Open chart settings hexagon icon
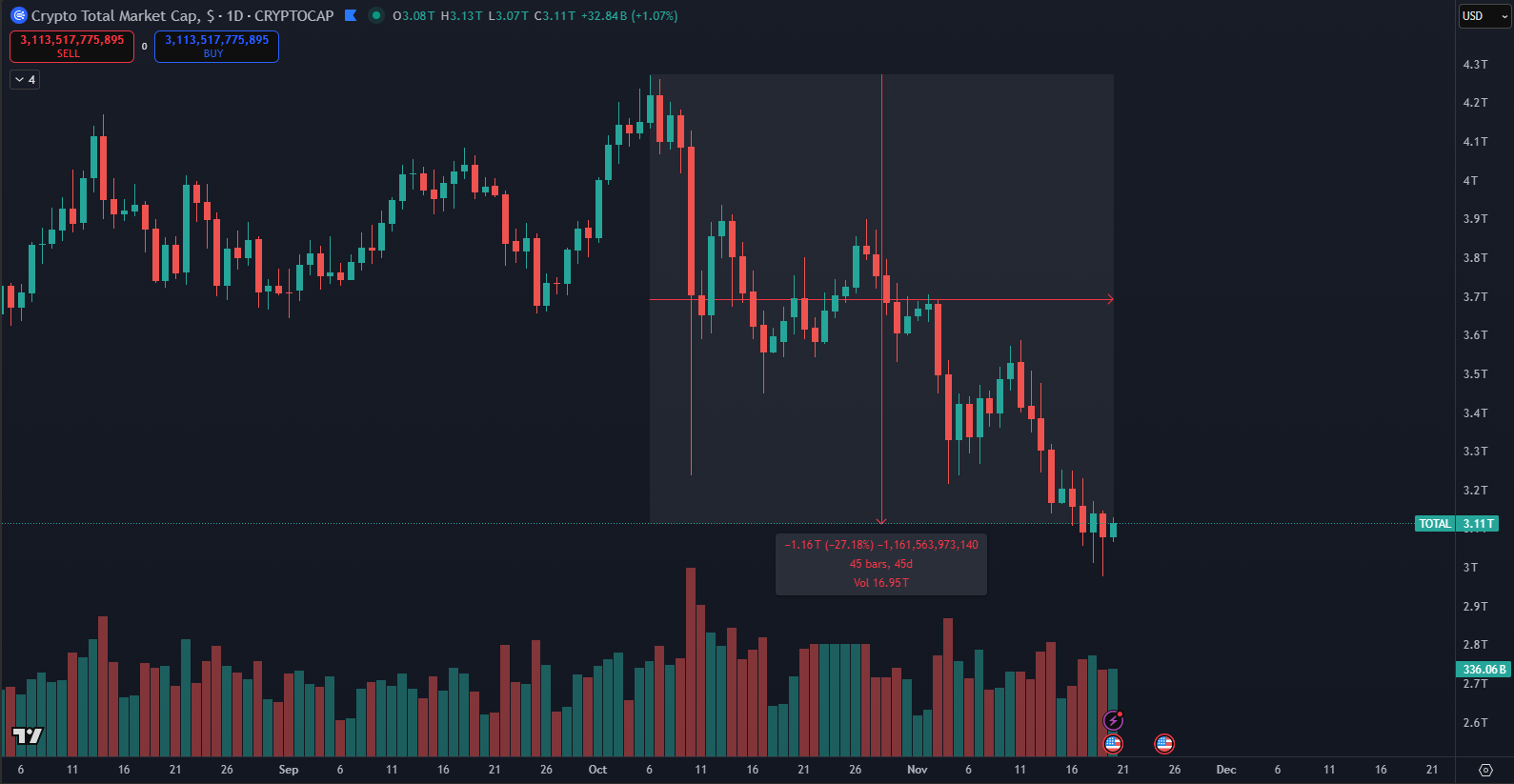The height and width of the screenshot is (784, 1514). click(x=1485, y=770)
